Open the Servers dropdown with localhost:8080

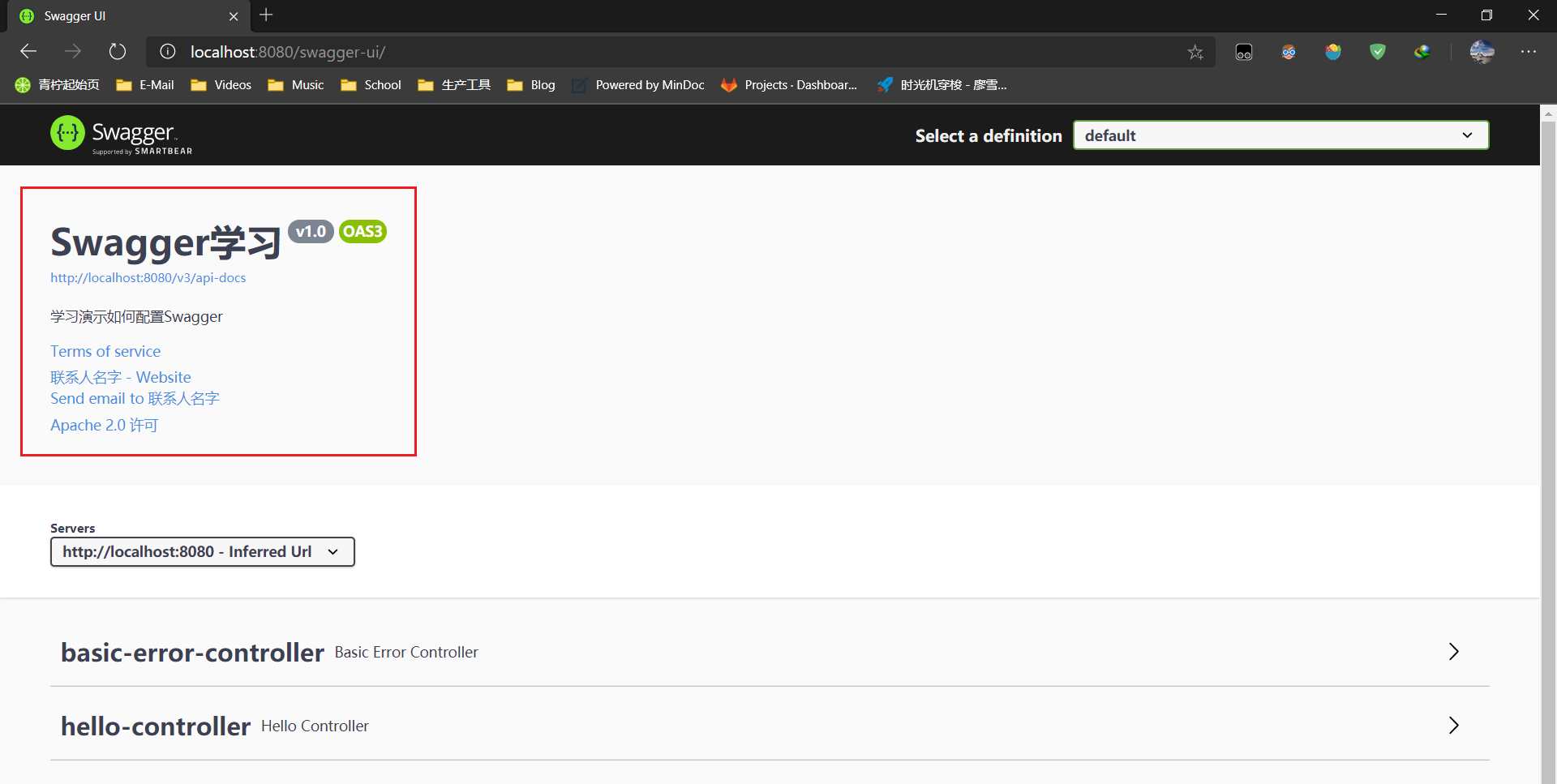(x=203, y=552)
